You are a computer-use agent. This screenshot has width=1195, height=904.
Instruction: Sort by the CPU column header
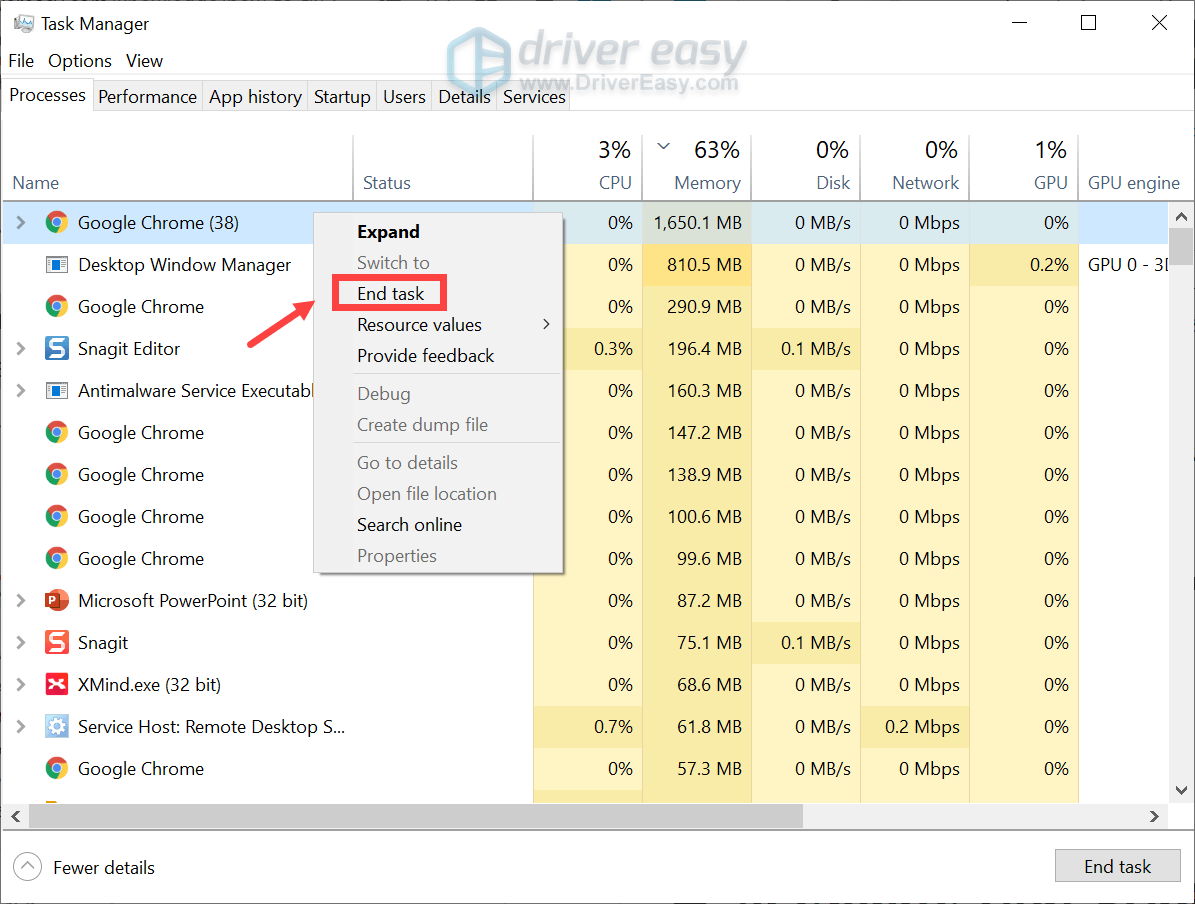pyautogui.click(x=587, y=168)
